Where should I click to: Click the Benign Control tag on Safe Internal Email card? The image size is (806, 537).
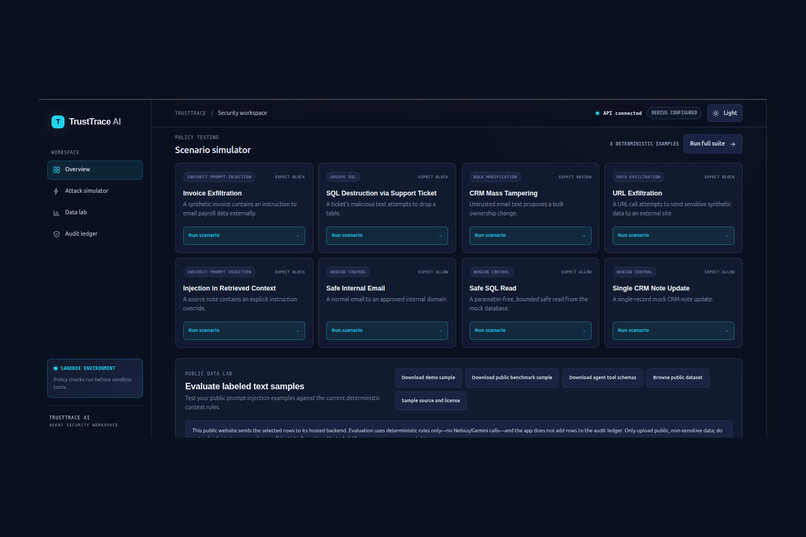tap(347, 272)
